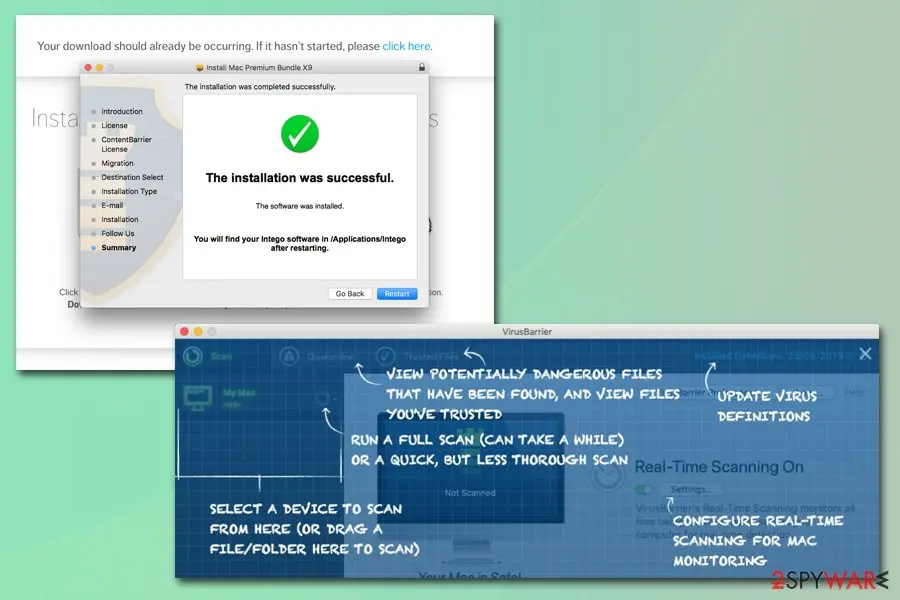Click the Install Mac Premium Bundle X9 title
Viewport: 900px width, 600px height.
click(x=259, y=67)
